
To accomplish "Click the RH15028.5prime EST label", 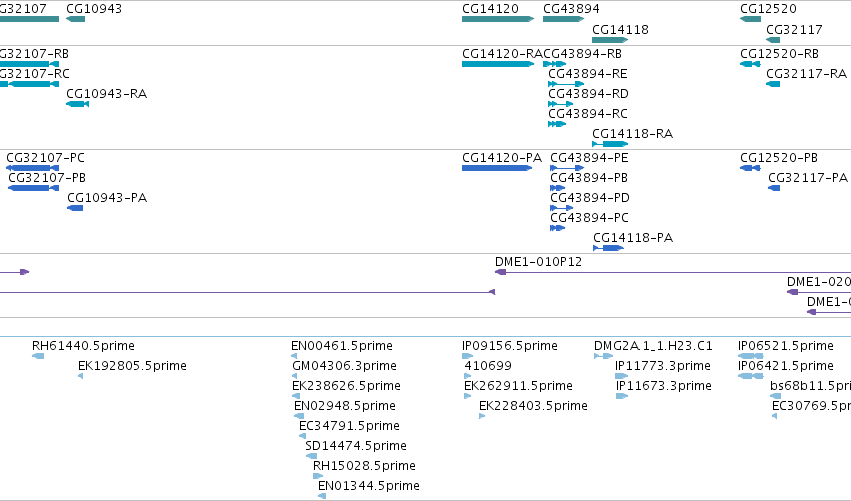I will (364, 466).
